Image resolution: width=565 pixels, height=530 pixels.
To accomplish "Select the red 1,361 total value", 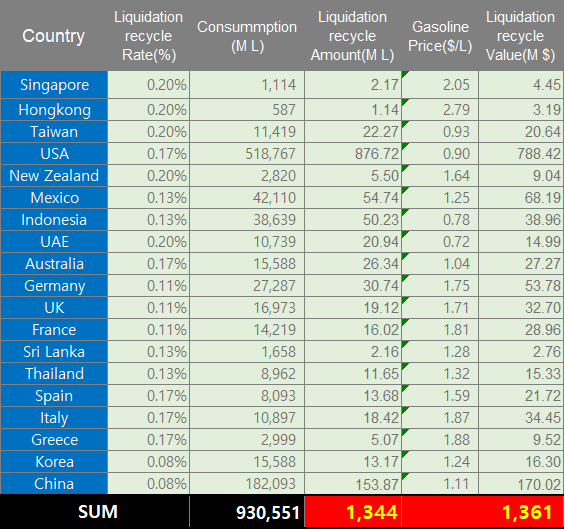I will pos(483,512).
